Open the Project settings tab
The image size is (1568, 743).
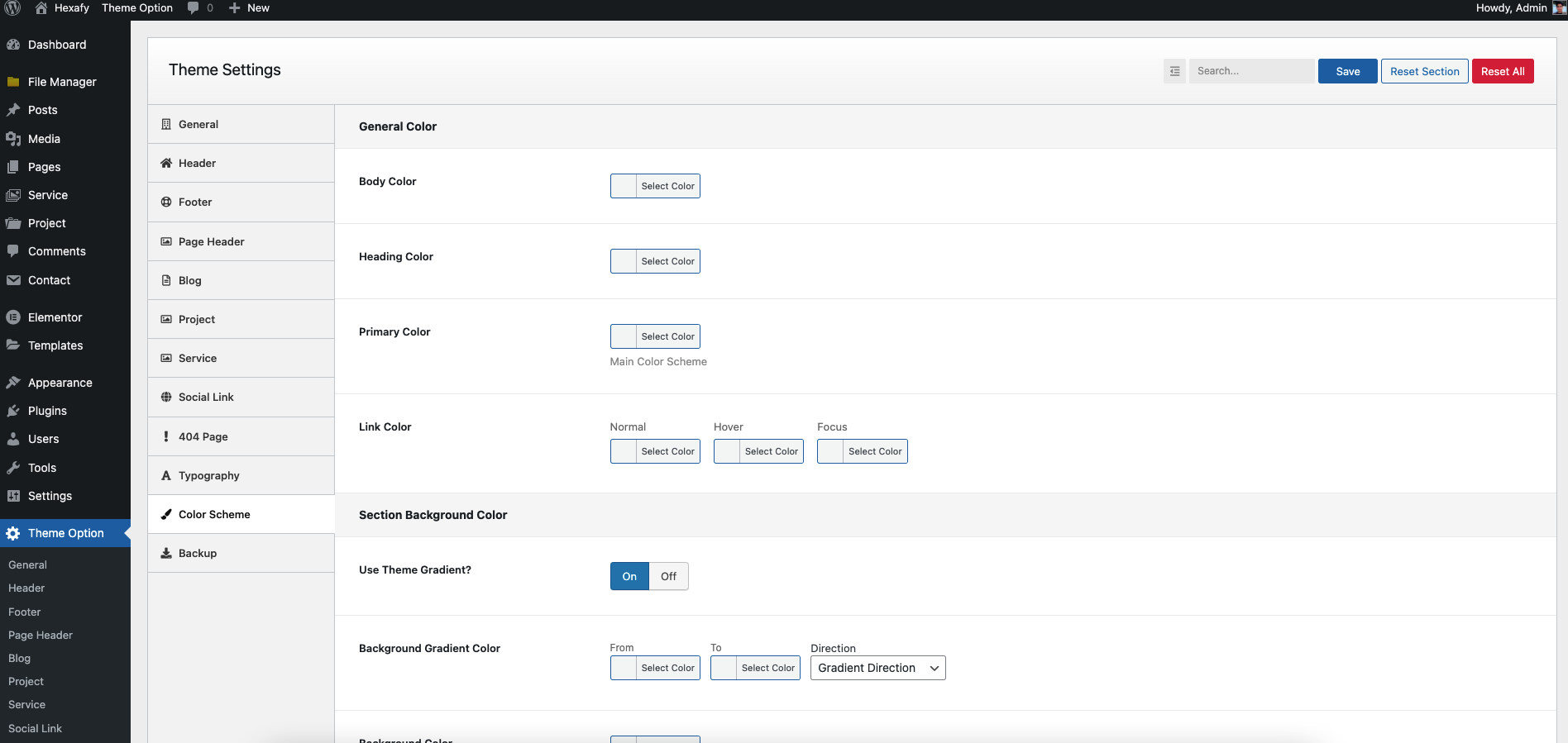coord(241,319)
